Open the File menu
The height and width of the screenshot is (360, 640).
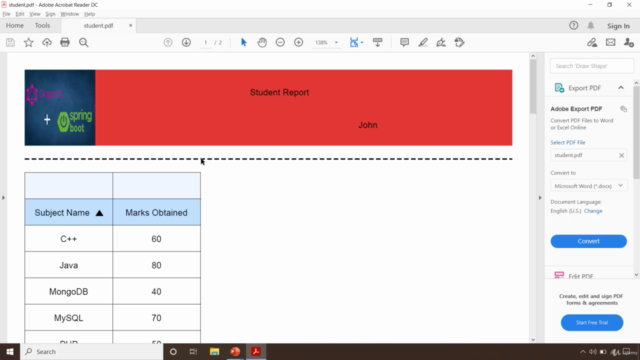click(6, 14)
